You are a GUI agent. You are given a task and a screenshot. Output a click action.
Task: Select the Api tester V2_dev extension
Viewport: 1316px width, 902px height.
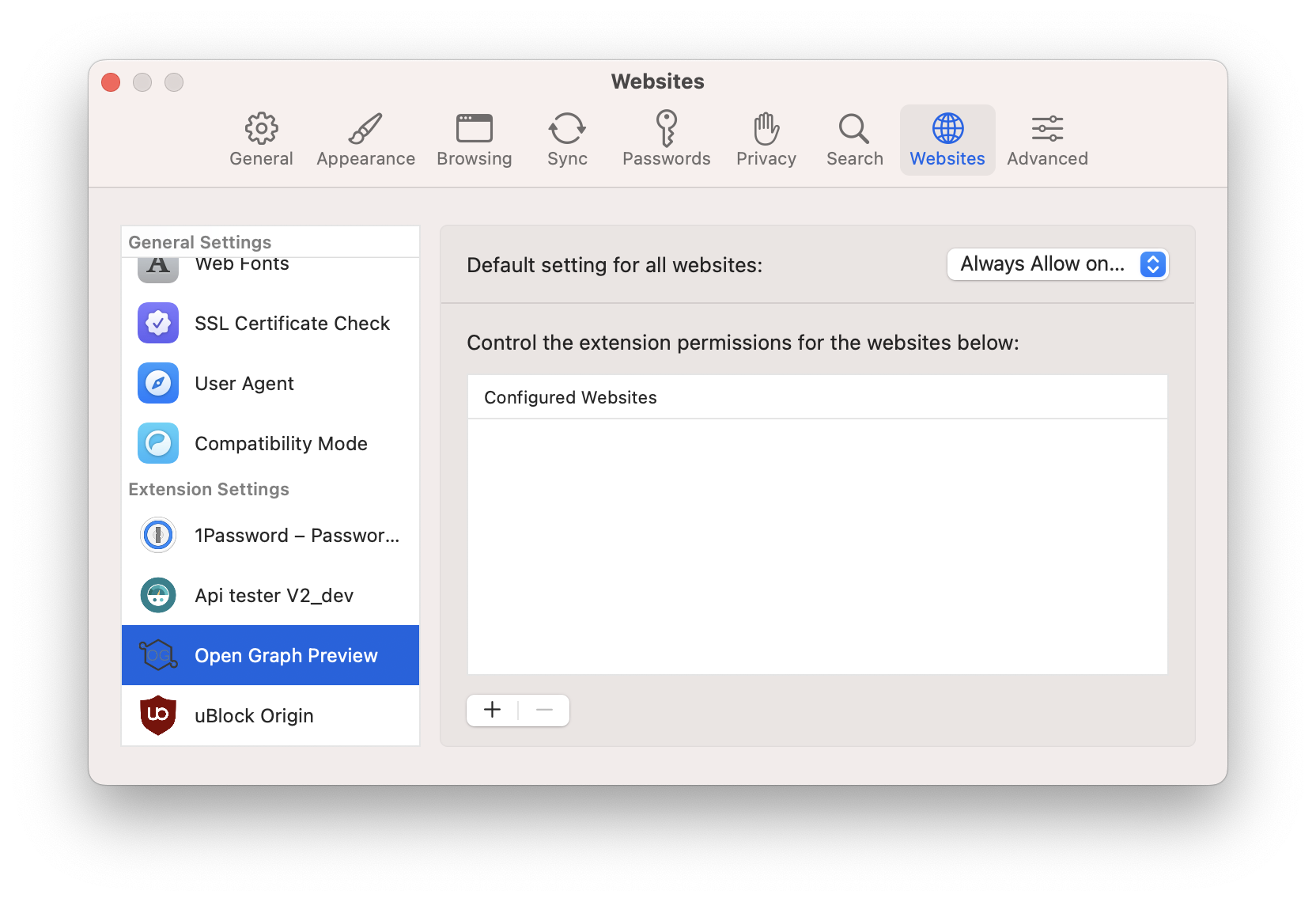pos(270,595)
